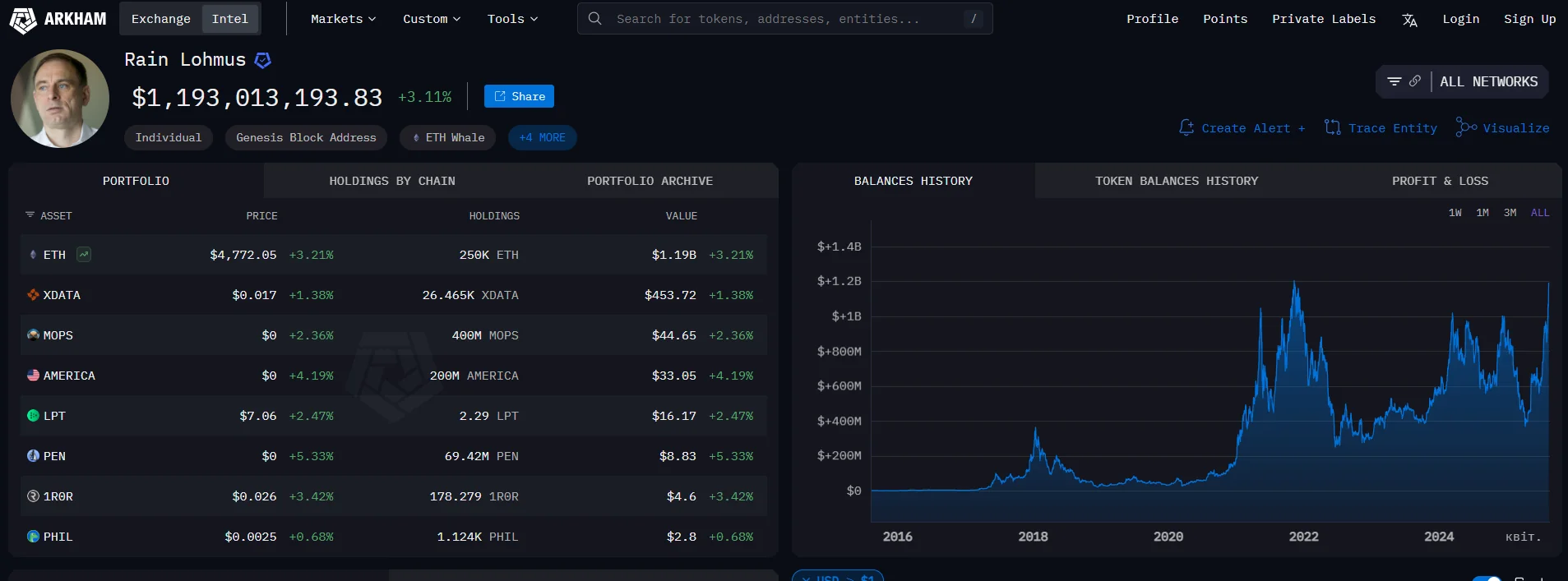Open the PORTFOLIO ARCHIVE tab

(650, 181)
